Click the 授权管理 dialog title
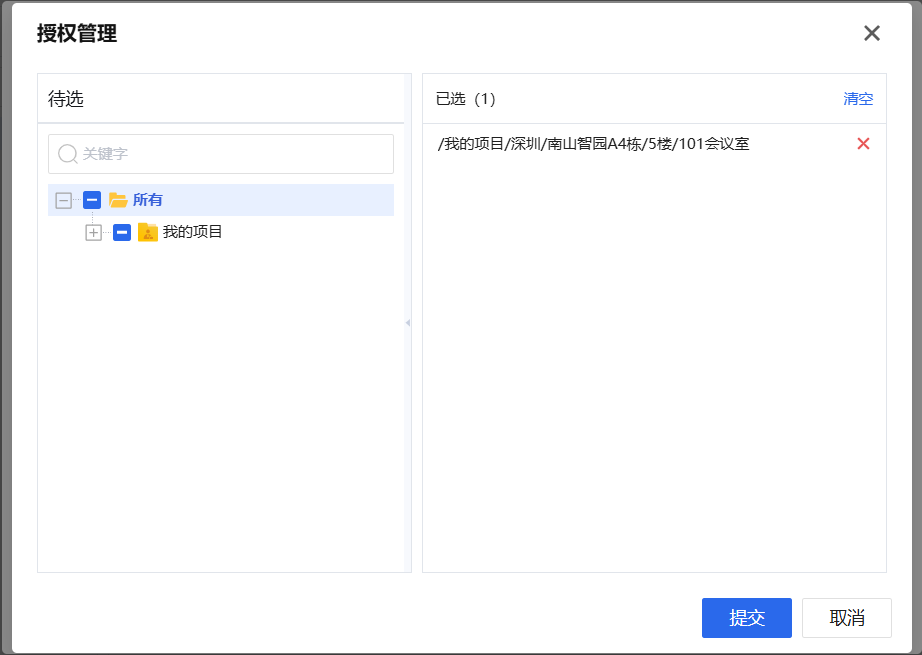 click(x=77, y=34)
